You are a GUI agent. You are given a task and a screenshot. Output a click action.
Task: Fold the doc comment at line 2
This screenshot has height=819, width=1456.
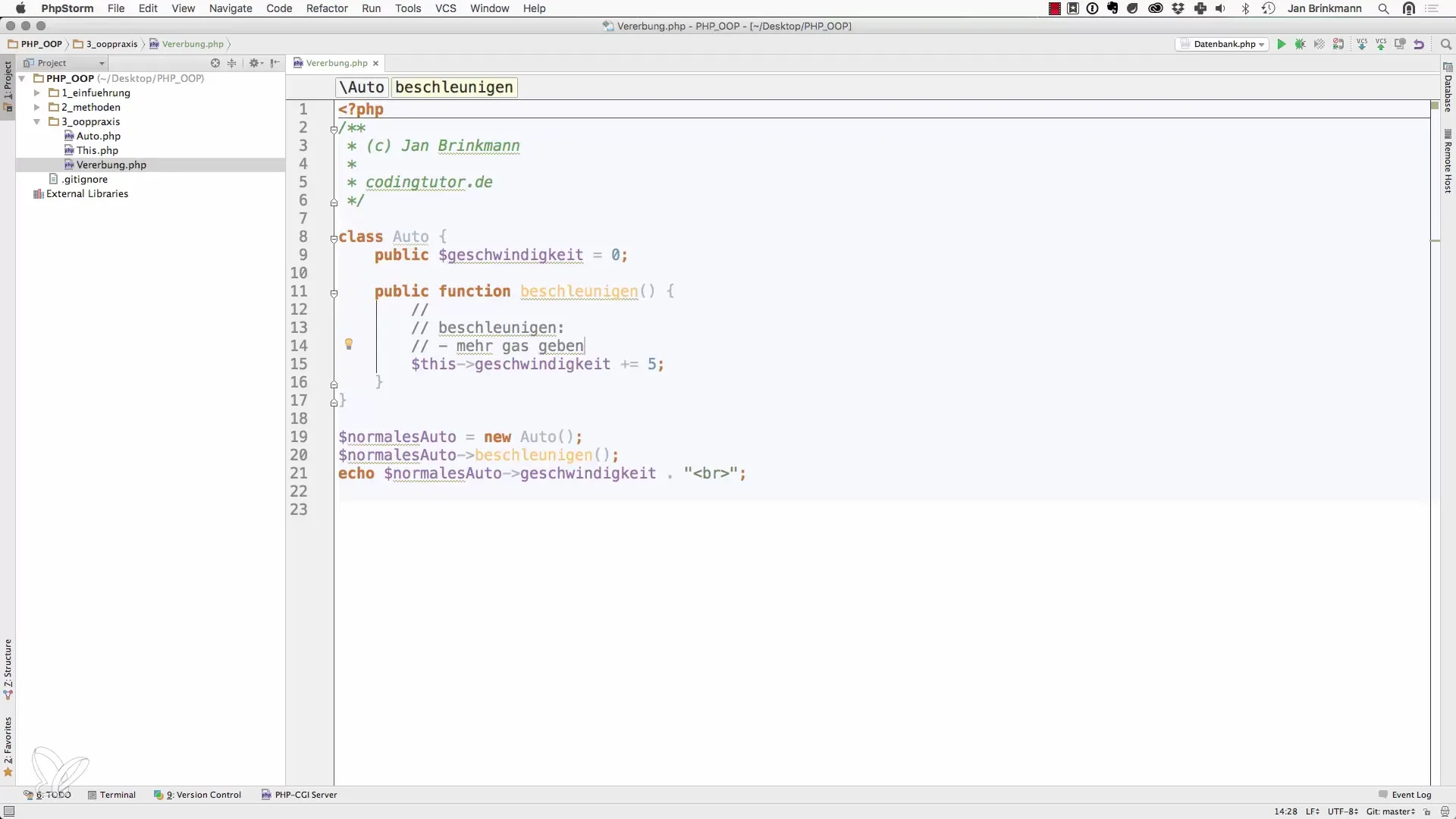click(334, 129)
